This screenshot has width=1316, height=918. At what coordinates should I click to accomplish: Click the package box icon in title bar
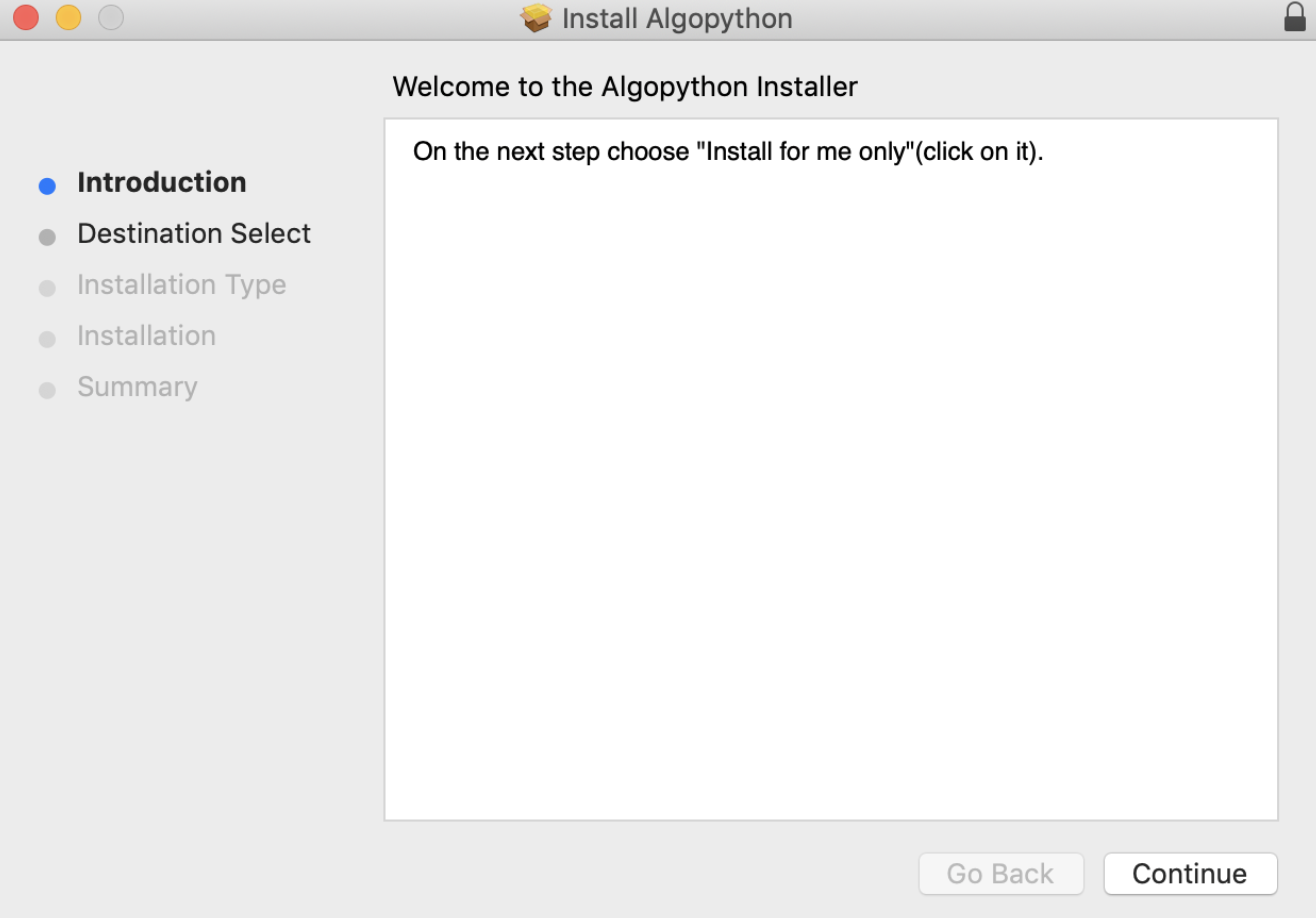click(537, 18)
